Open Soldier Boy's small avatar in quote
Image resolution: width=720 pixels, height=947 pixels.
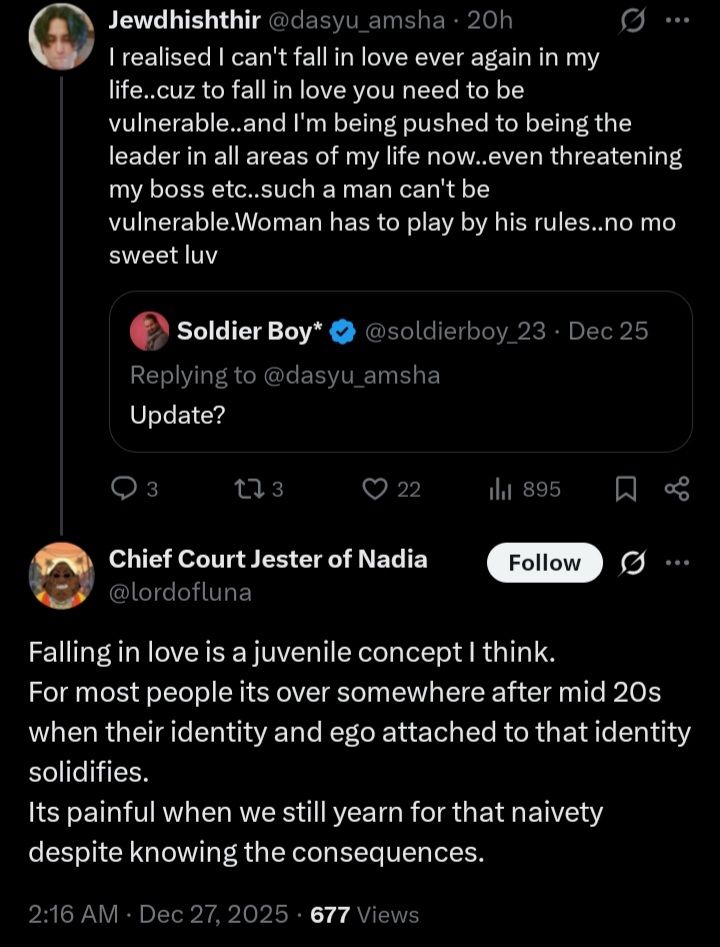150,332
